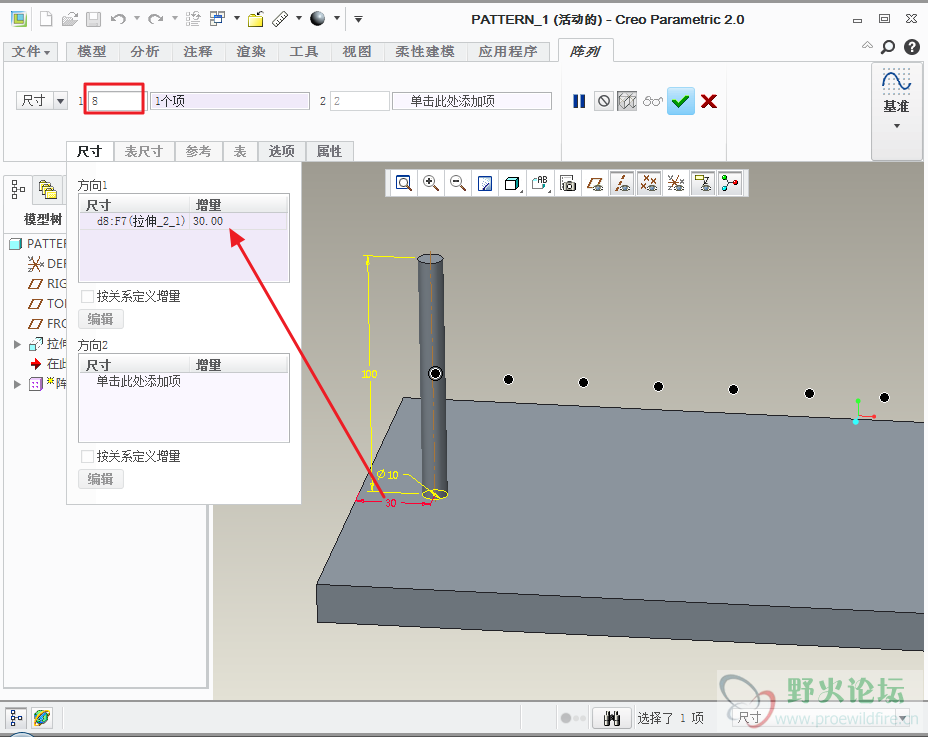Click the search find icon in ribbon corner

pyautogui.click(x=888, y=47)
